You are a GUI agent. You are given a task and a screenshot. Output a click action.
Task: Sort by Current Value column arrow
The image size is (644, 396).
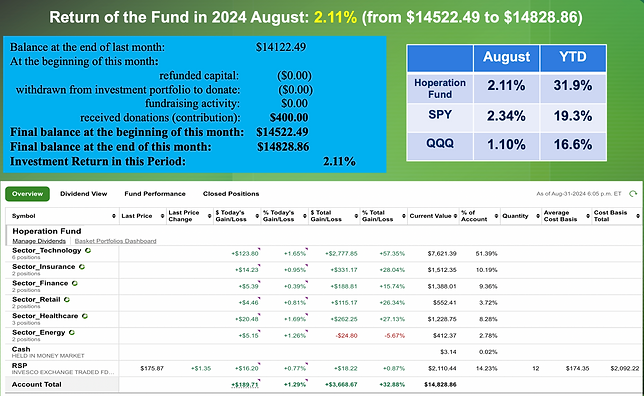(x=455, y=216)
